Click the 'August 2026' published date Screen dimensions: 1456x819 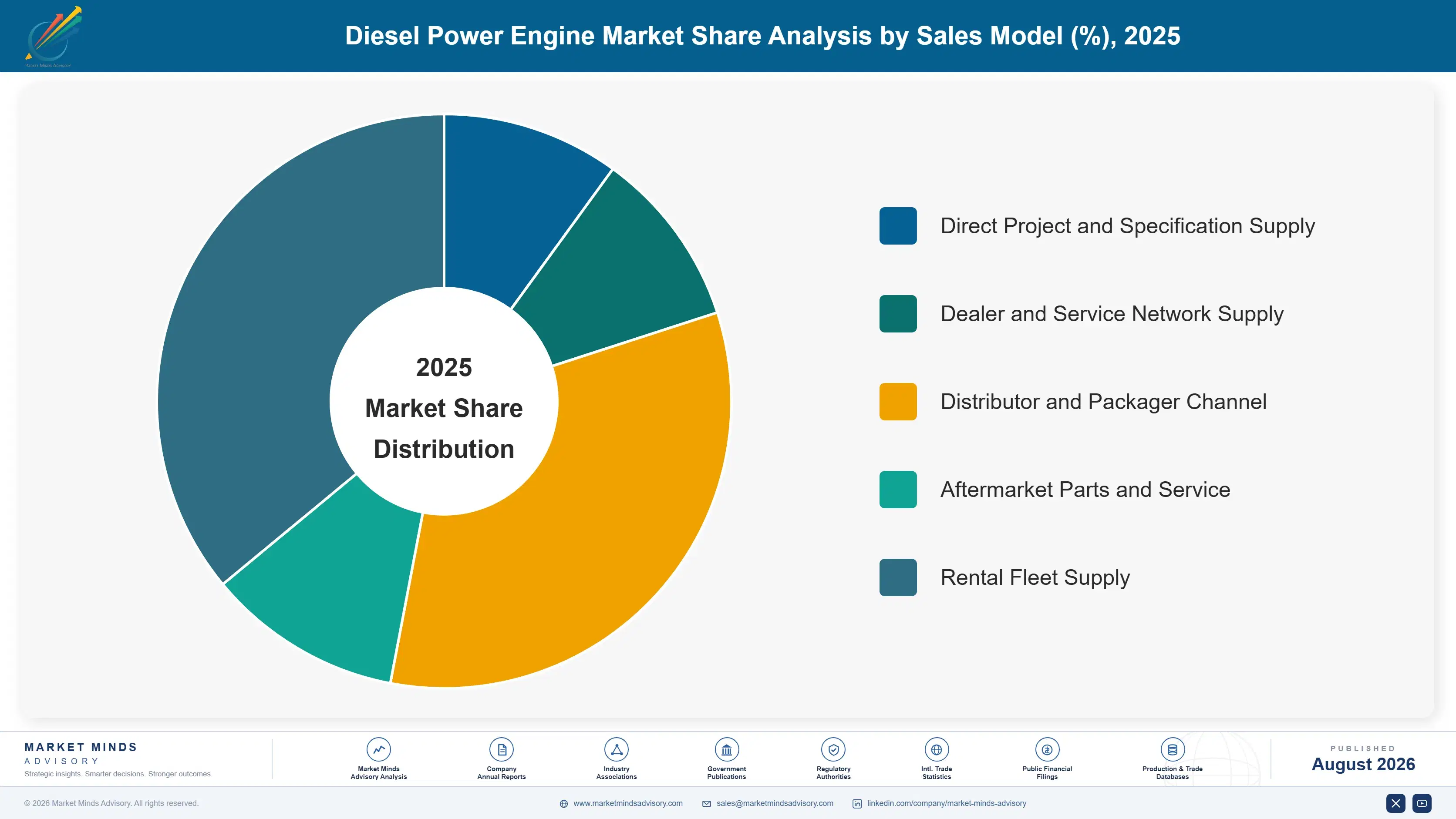coord(1363,764)
